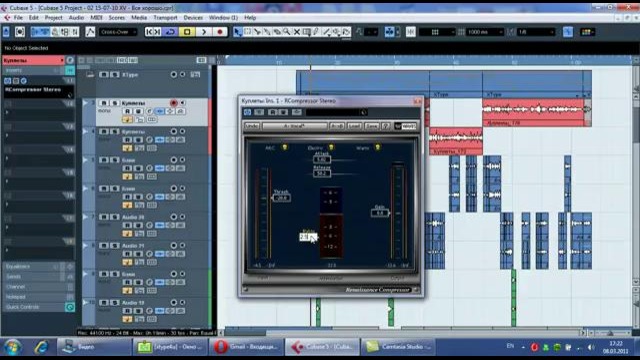Toggle the insert slot power button

pyautogui.click(x=8, y=81)
